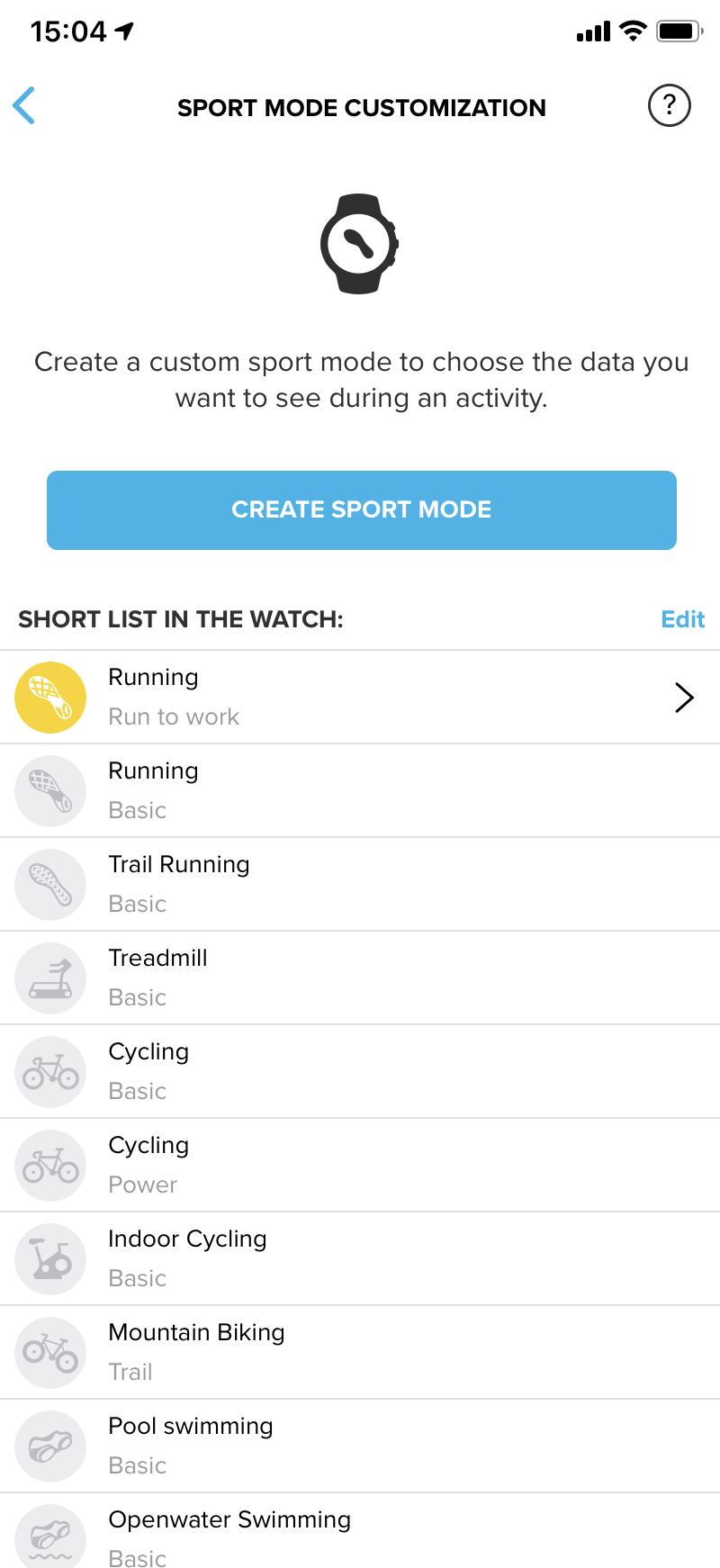720x1568 pixels.
Task: Select the Running Basic list item
Action: (360, 791)
